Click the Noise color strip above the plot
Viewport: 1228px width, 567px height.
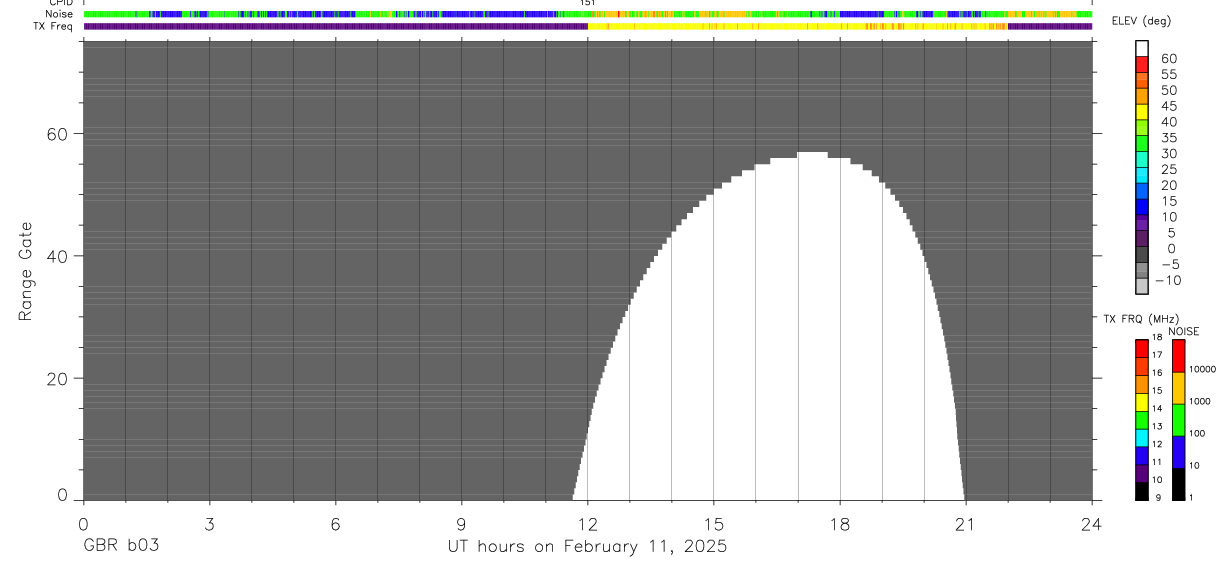(587, 14)
